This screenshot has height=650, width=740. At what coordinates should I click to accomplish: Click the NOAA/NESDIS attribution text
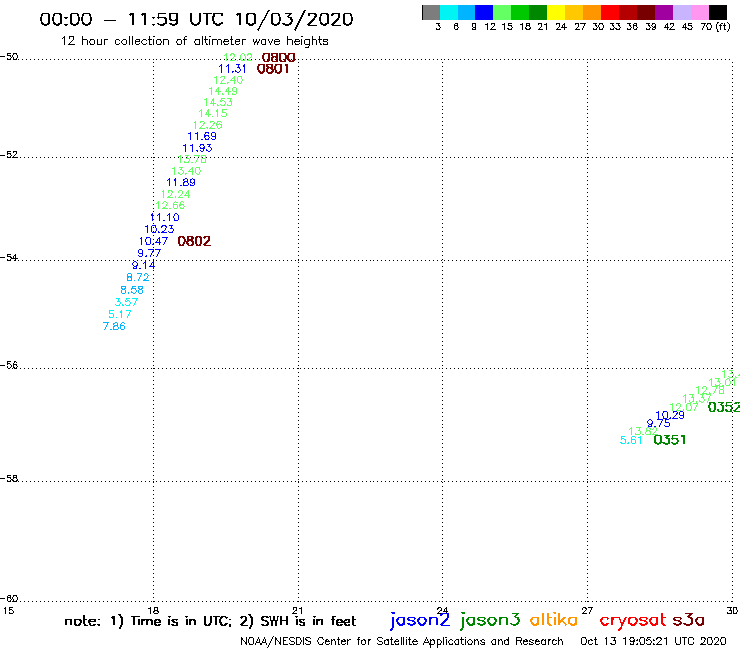coord(402,641)
